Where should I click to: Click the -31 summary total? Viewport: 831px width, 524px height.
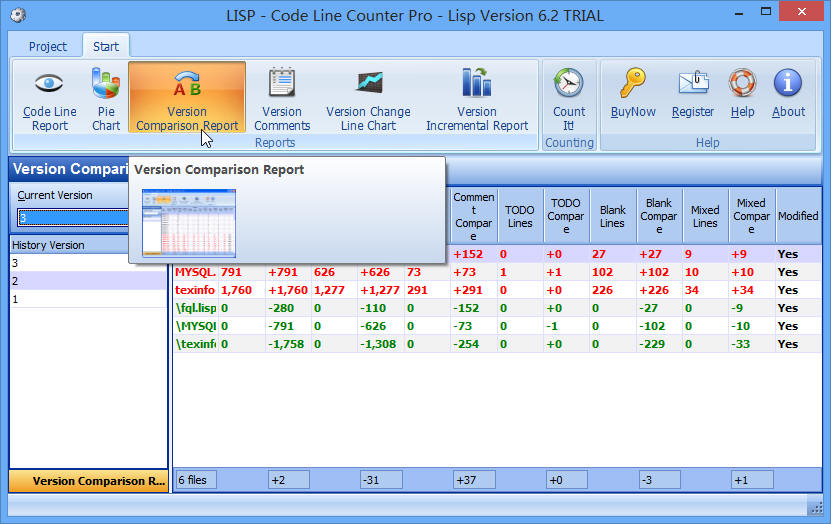(x=381, y=480)
